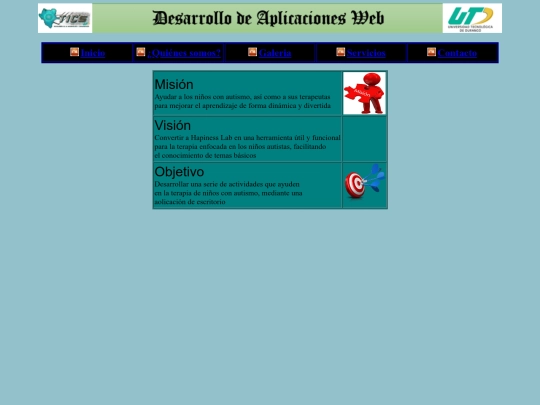Click the Desarrollo de Aplicaciones Web banner title

click(x=268, y=18)
